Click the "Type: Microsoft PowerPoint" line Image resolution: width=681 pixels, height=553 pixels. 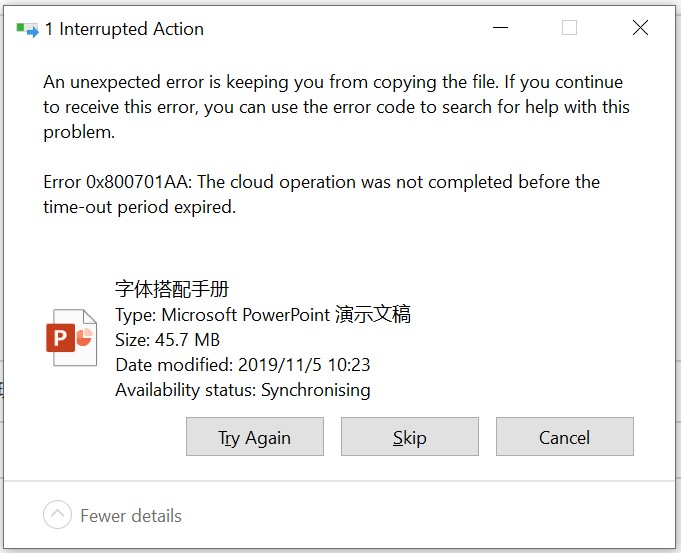[x=262, y=315]
